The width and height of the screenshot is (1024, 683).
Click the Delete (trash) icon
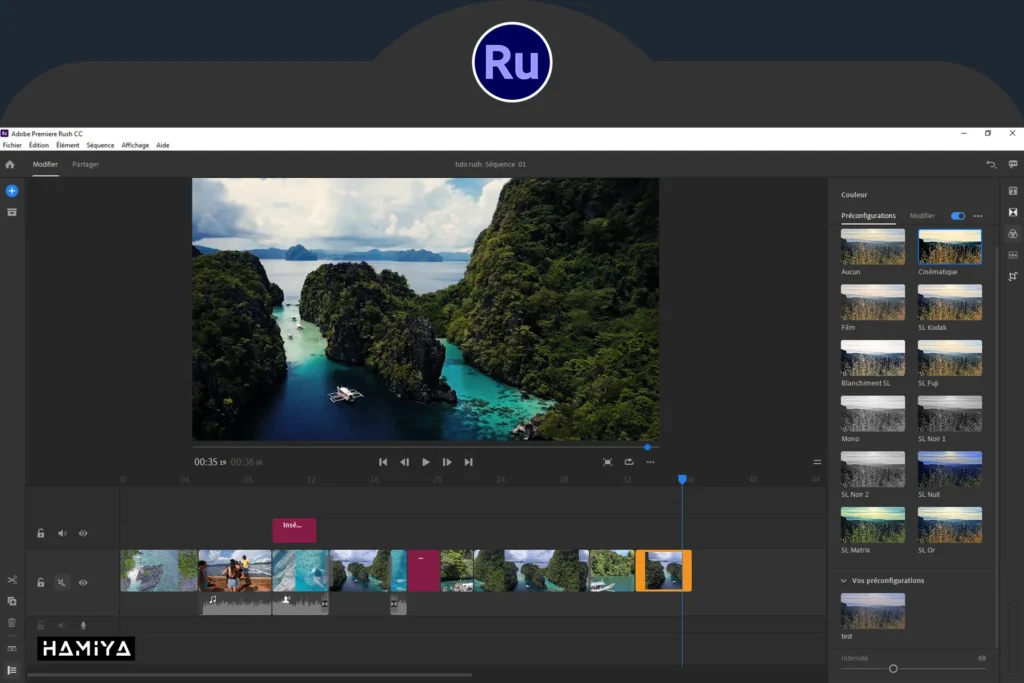point(13,622)
